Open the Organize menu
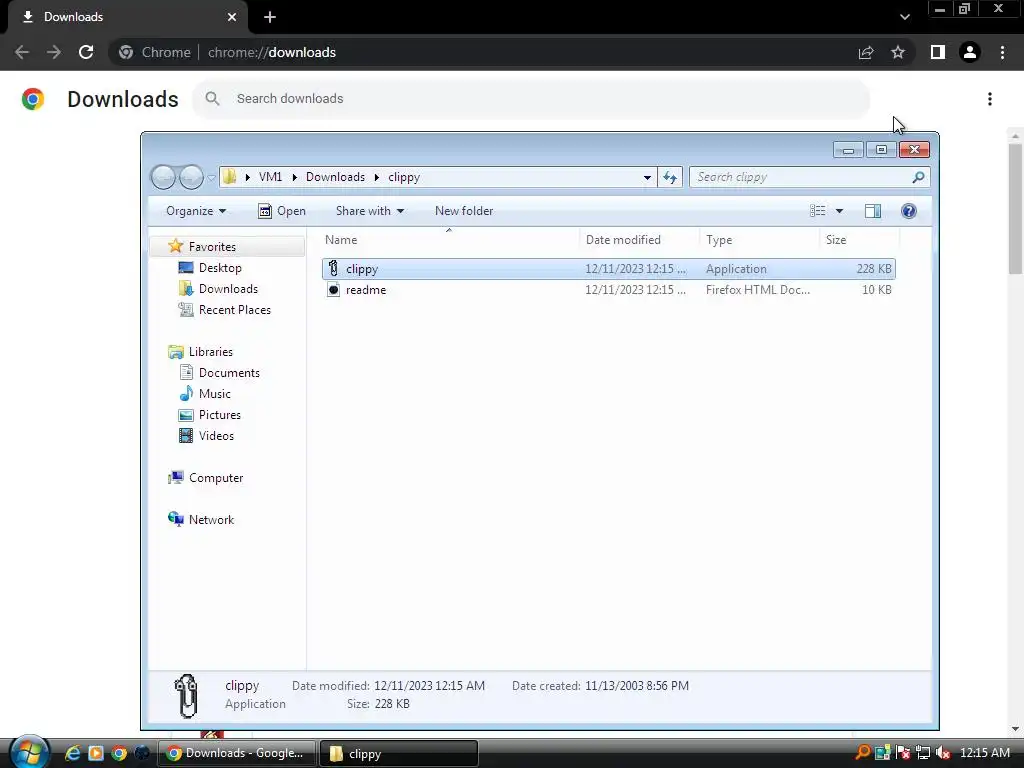 [196, 211]
